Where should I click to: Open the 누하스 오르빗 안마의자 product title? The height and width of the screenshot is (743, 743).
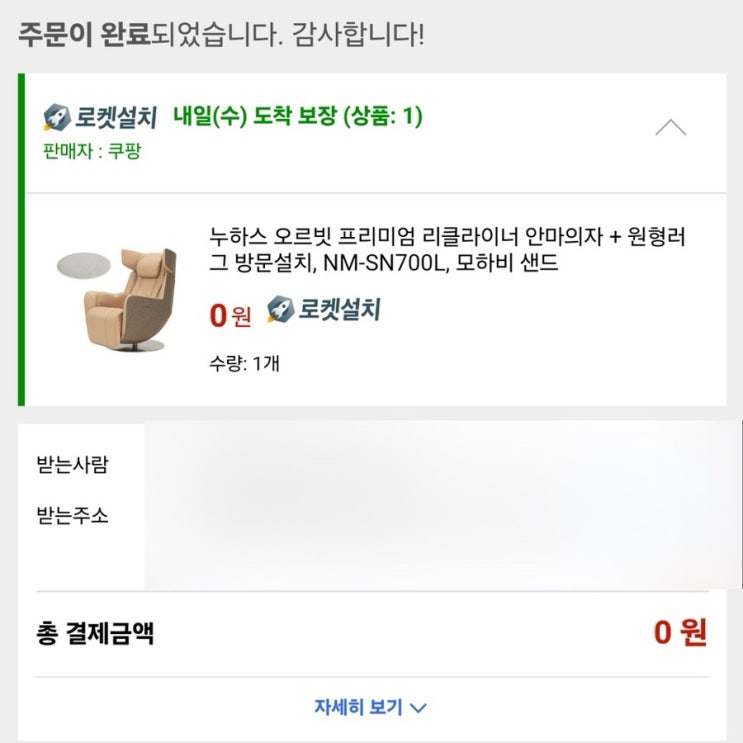pos(448,250)
